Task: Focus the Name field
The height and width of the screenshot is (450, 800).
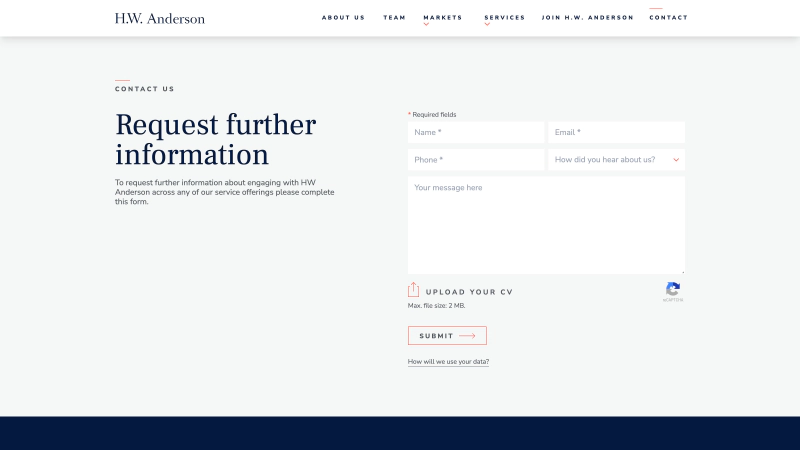Action: click(x=476, y=132)
